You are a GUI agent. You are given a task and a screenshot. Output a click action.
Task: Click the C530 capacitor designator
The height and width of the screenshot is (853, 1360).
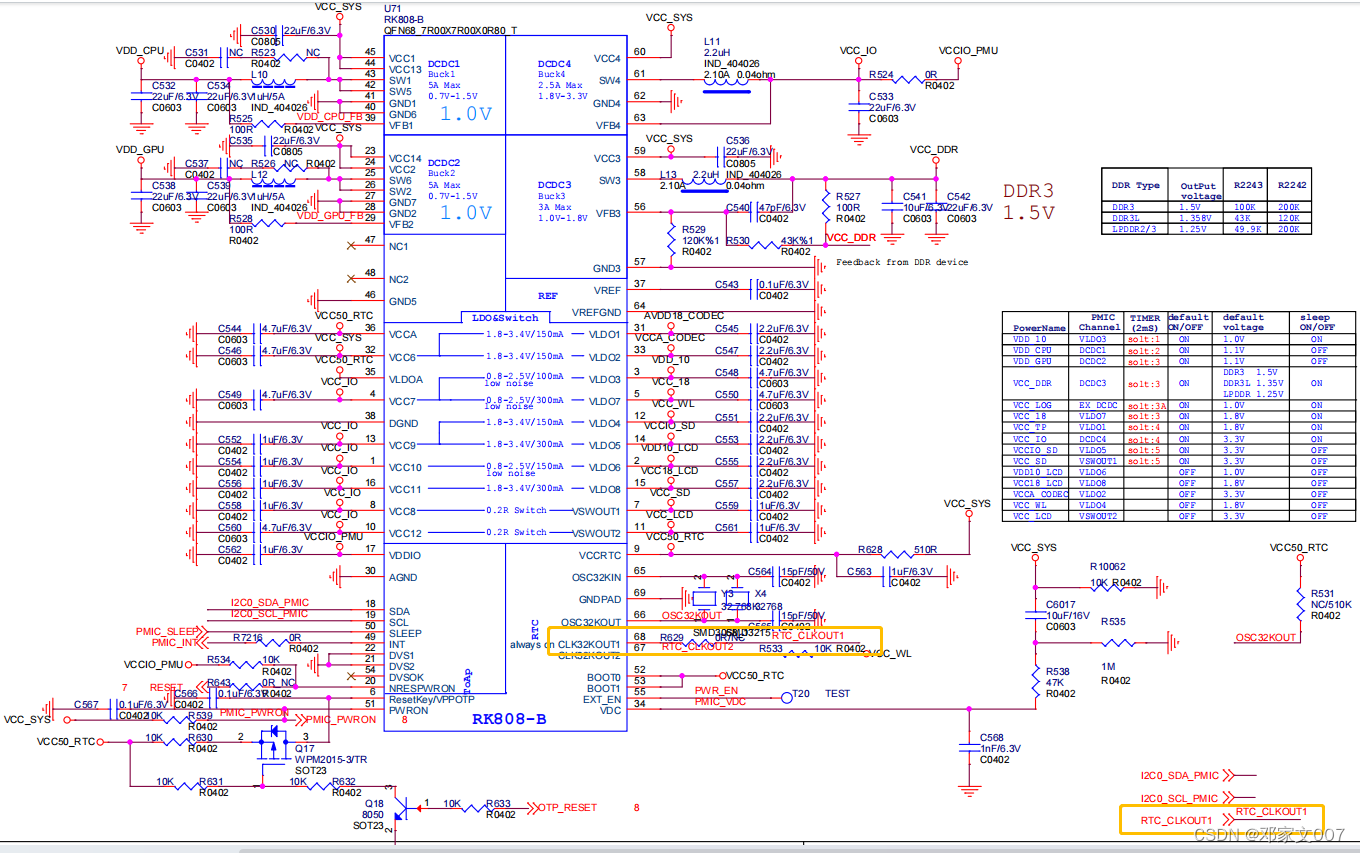pos(263,31)
